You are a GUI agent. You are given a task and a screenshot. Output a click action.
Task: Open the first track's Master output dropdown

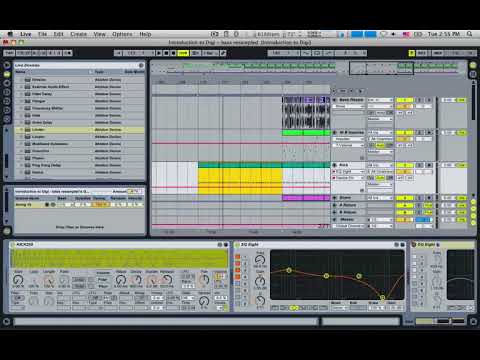pyautogui.click(x=380, y=119)
